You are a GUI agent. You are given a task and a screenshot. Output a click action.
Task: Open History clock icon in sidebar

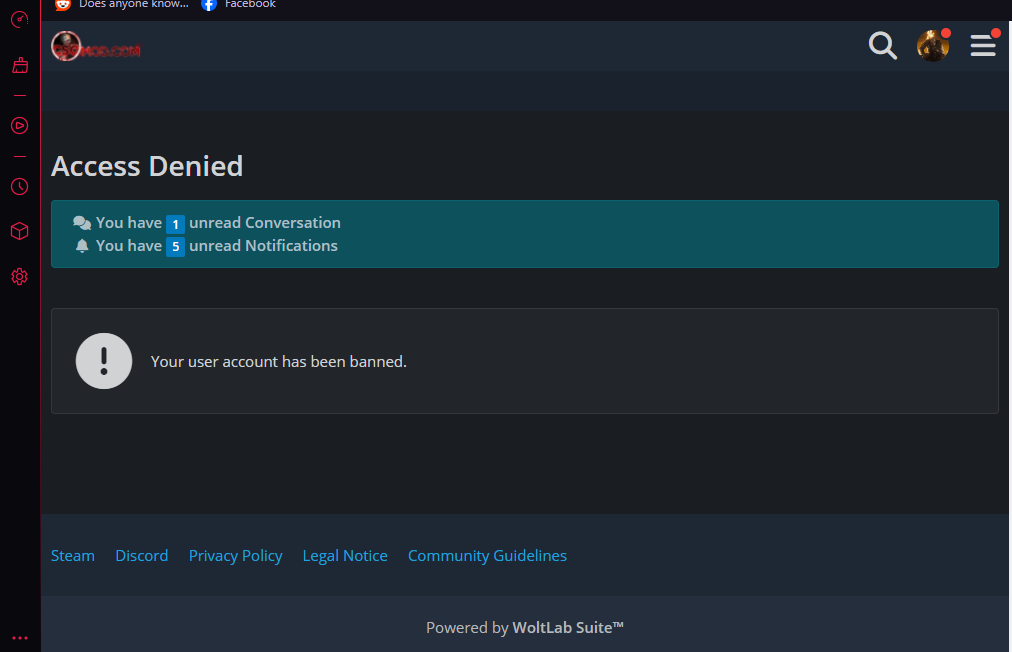tap(19, 187)
